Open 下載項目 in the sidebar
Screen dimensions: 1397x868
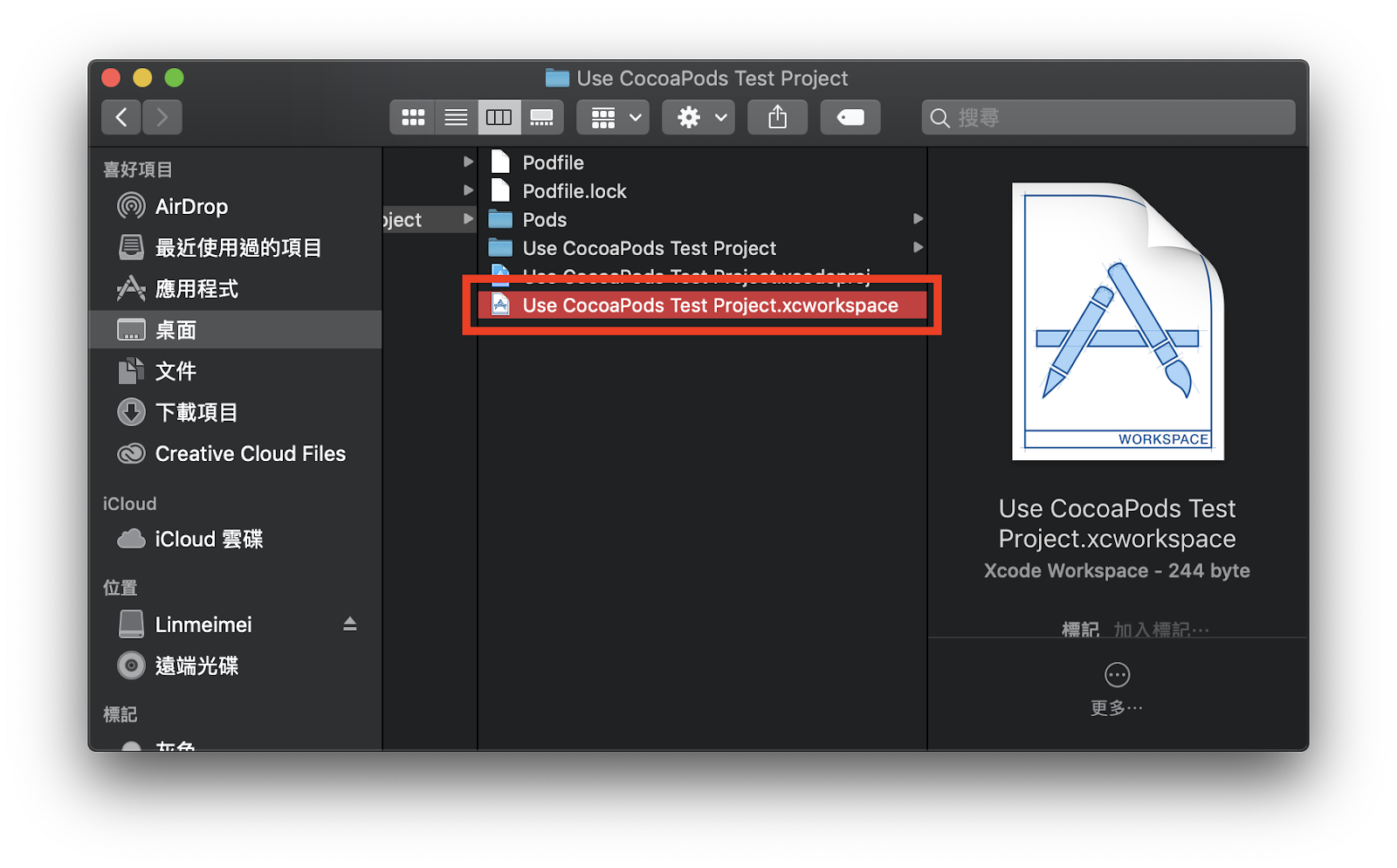tap(234, 412)
